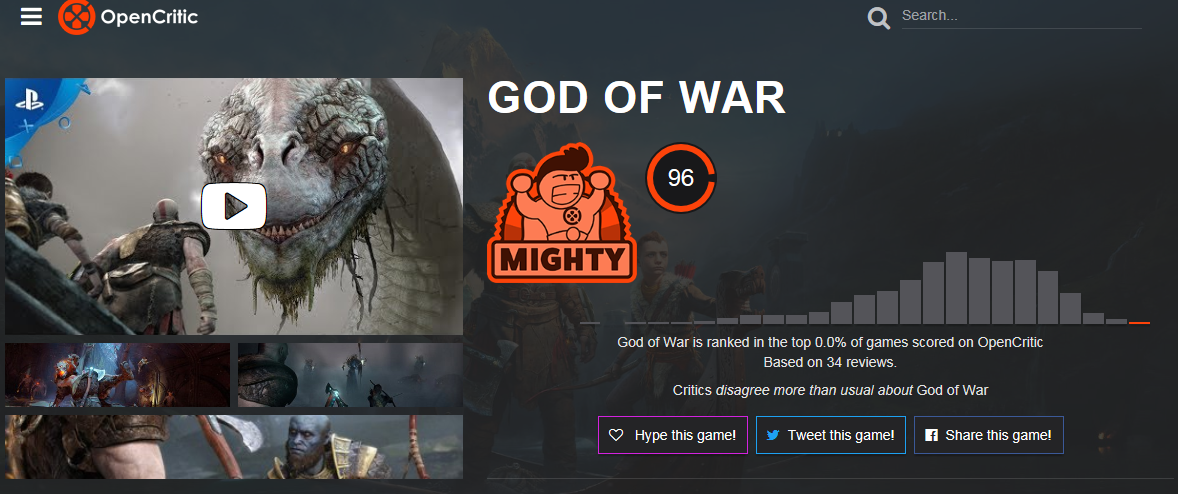Click the Hype this game! button
Viewport: 1178px width, 494px height.
pyautogui.click(x=672, y=435)
